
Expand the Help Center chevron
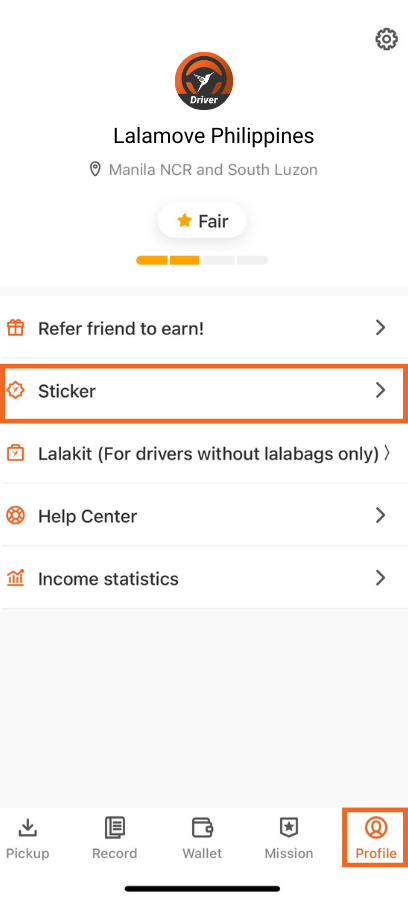click(380, 515)
